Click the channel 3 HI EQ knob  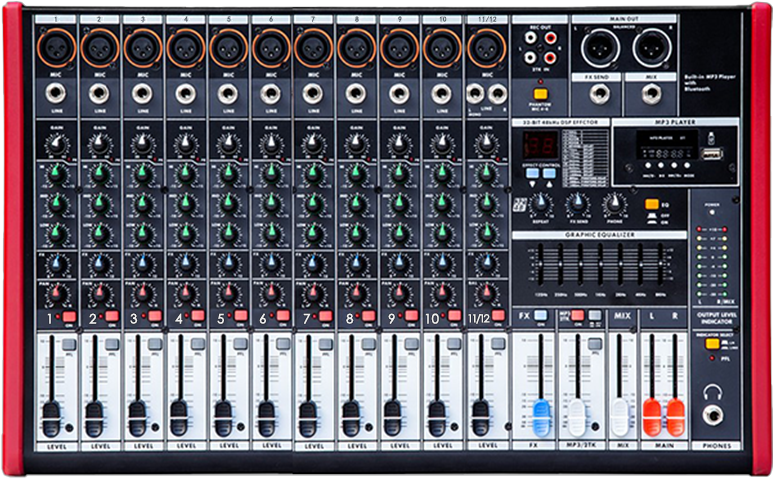[x=142, y=174]
